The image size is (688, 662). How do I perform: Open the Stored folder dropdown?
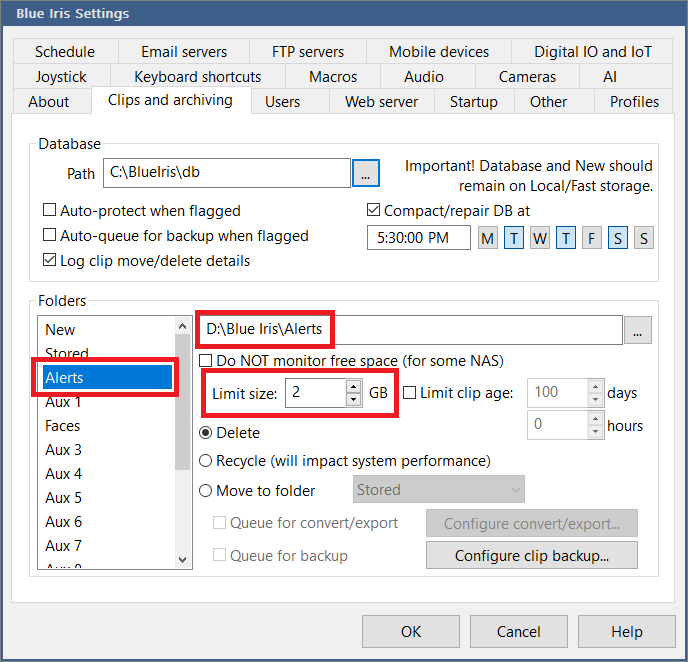439,490
